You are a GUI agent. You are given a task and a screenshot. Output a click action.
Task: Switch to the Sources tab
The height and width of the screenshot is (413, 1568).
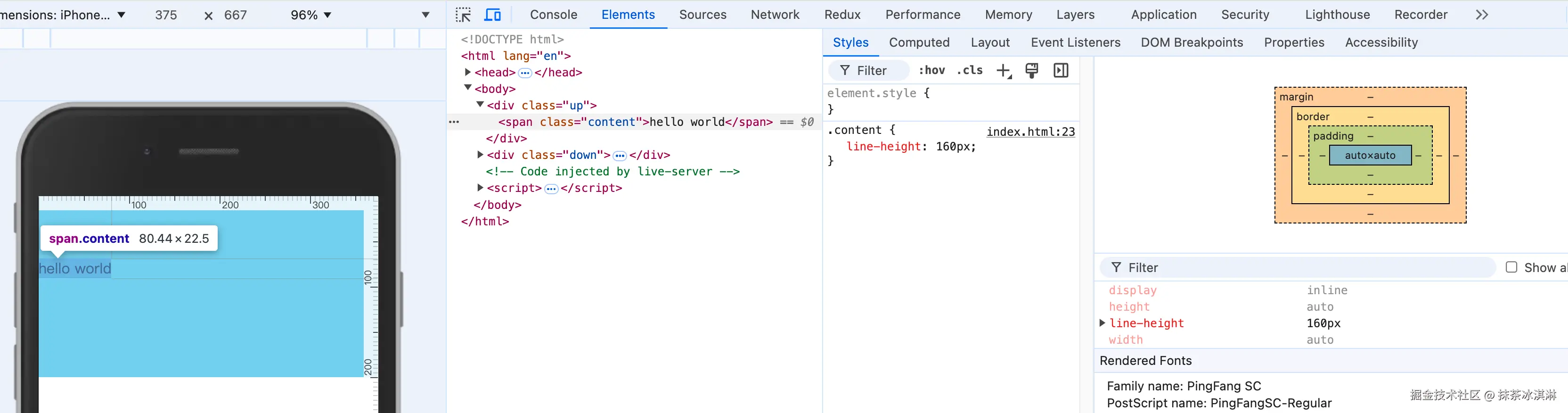click(702, 15)
